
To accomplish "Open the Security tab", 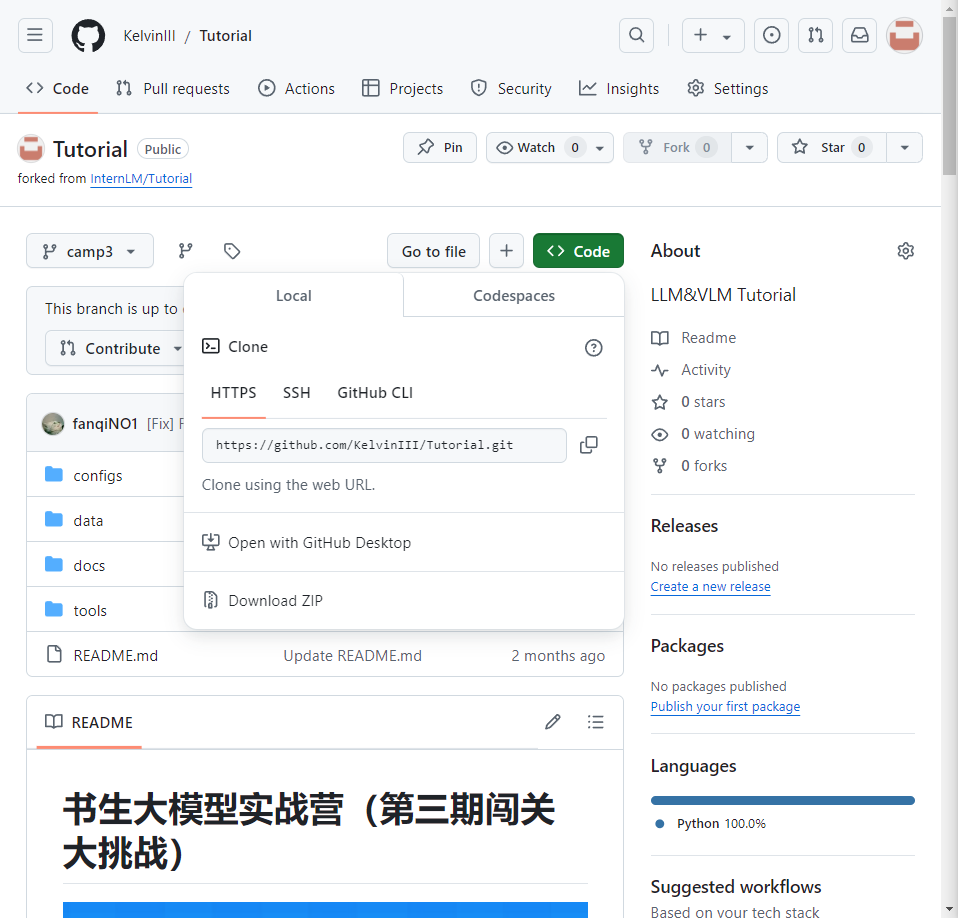I will (511, 89).
